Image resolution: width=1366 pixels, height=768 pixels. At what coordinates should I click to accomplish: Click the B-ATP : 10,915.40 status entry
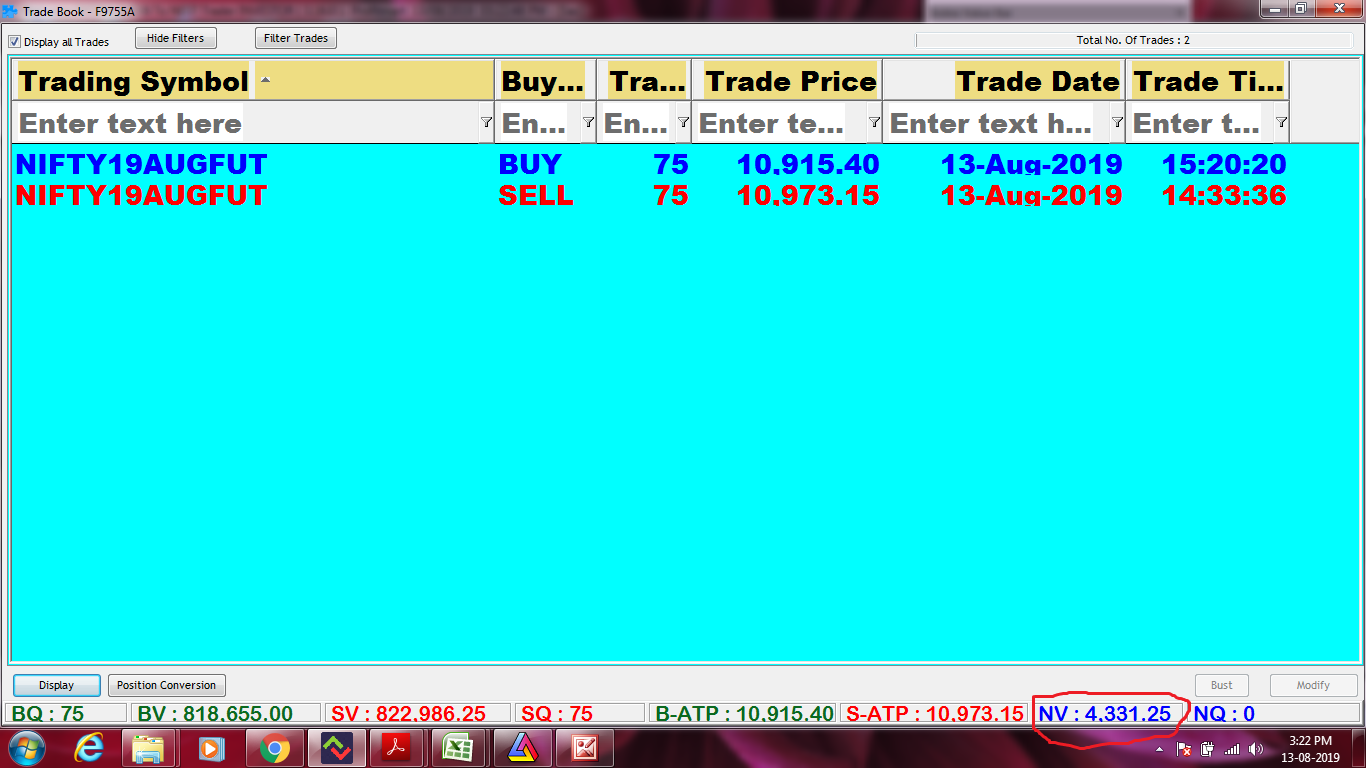pyautogui.click(x=743, y=713)
